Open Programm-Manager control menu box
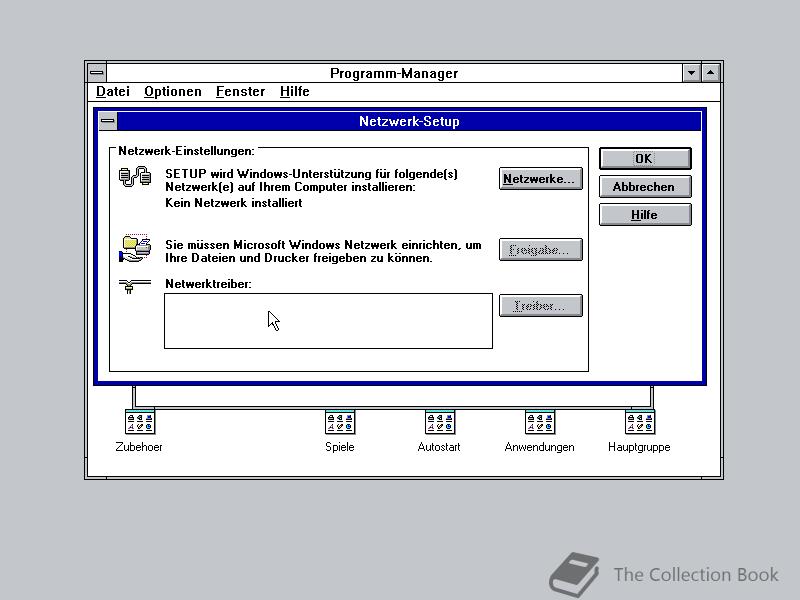 [x=96, y=73]
